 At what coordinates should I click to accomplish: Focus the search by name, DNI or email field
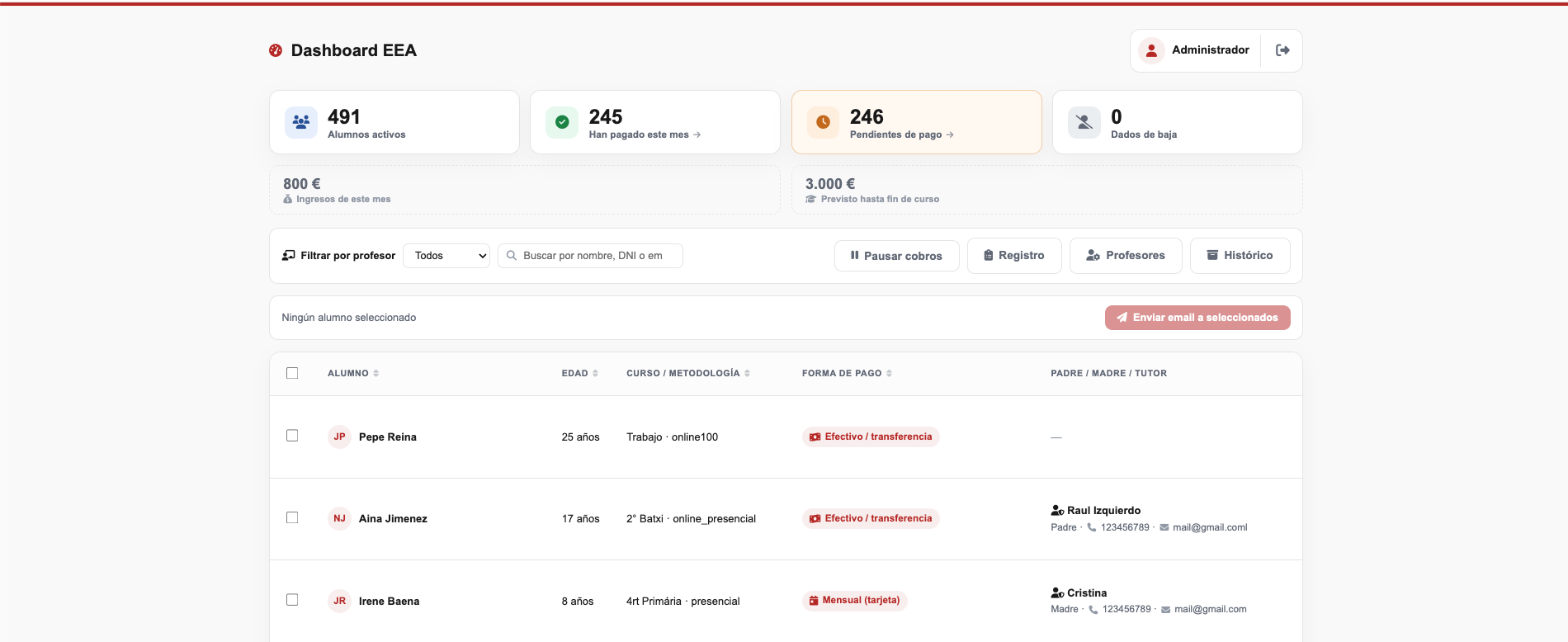pos(590,256)
